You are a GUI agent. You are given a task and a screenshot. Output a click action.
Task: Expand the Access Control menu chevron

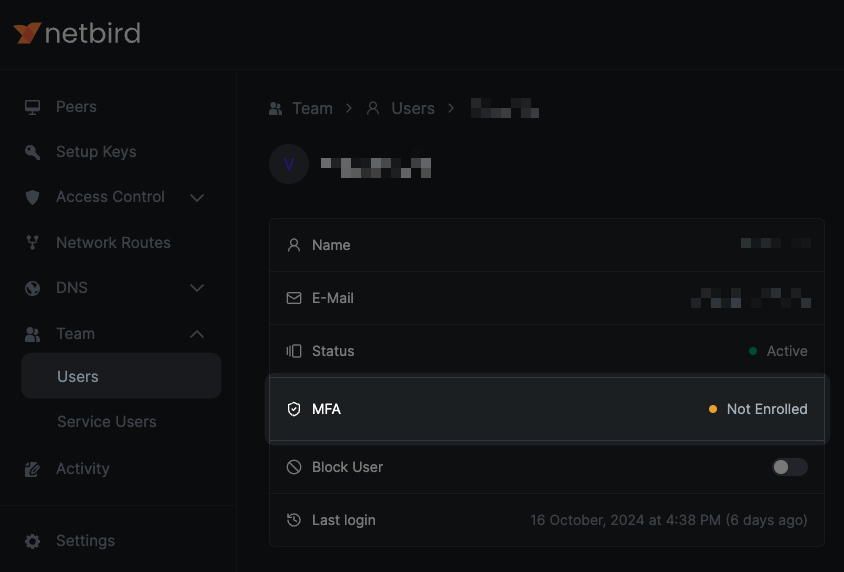tap(197, 198)
